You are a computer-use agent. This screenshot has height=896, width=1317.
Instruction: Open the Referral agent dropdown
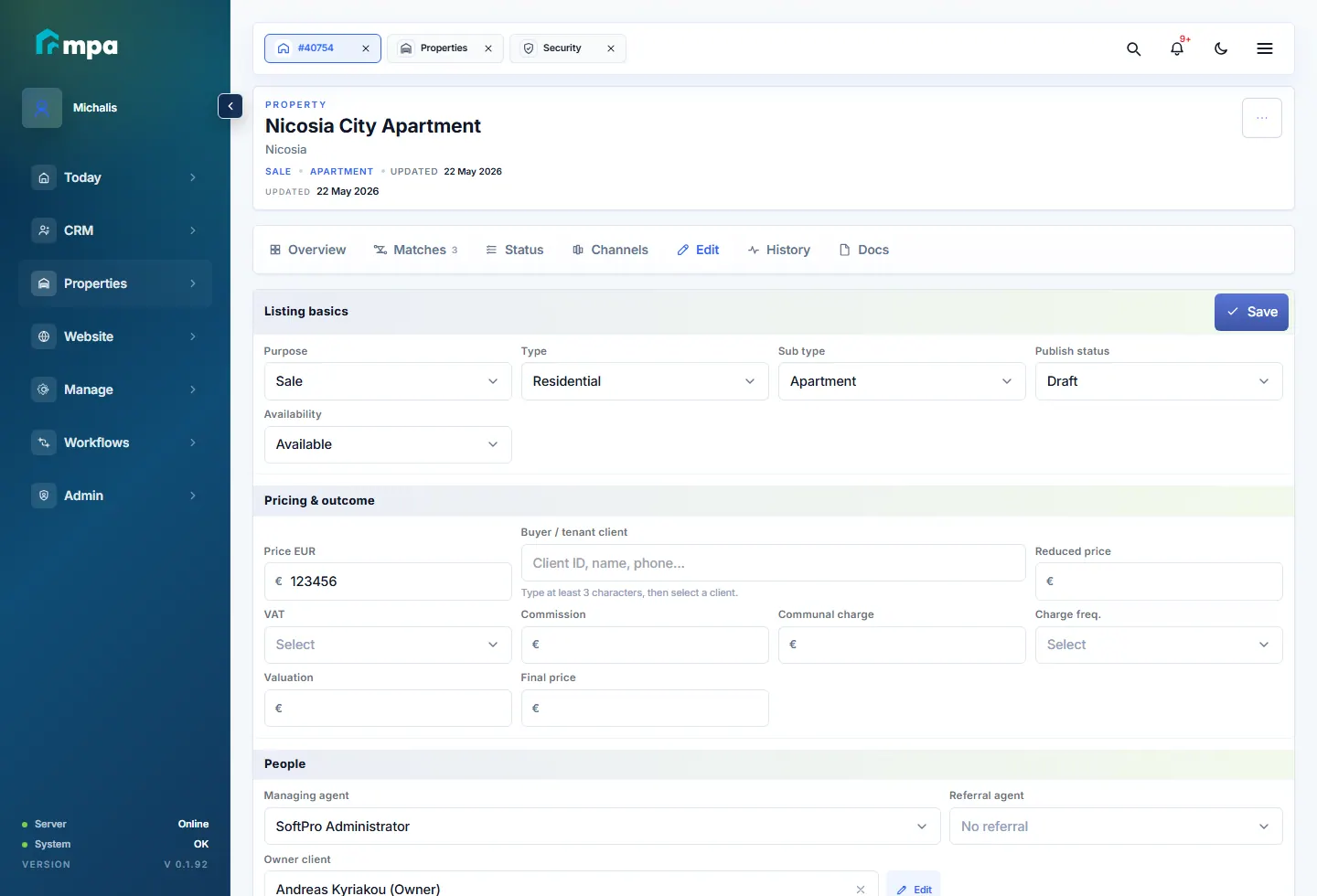tap(1116, 827)
